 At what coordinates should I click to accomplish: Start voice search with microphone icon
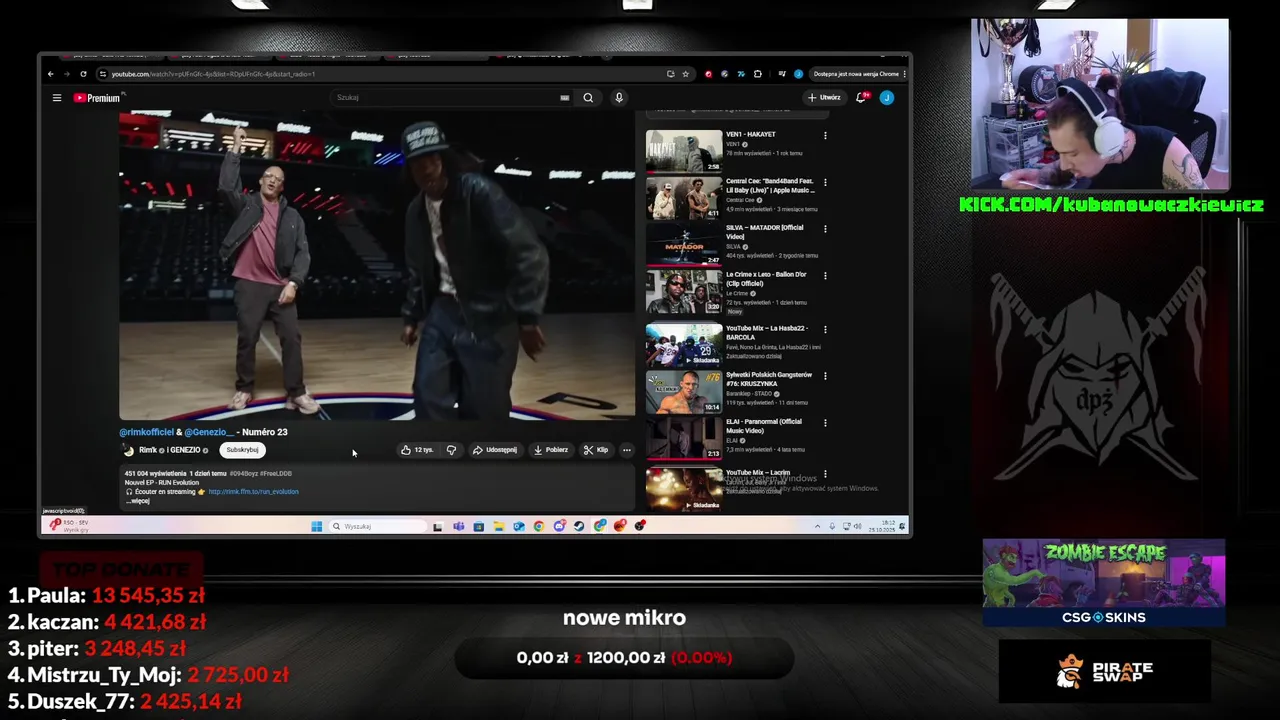(619, 98)
